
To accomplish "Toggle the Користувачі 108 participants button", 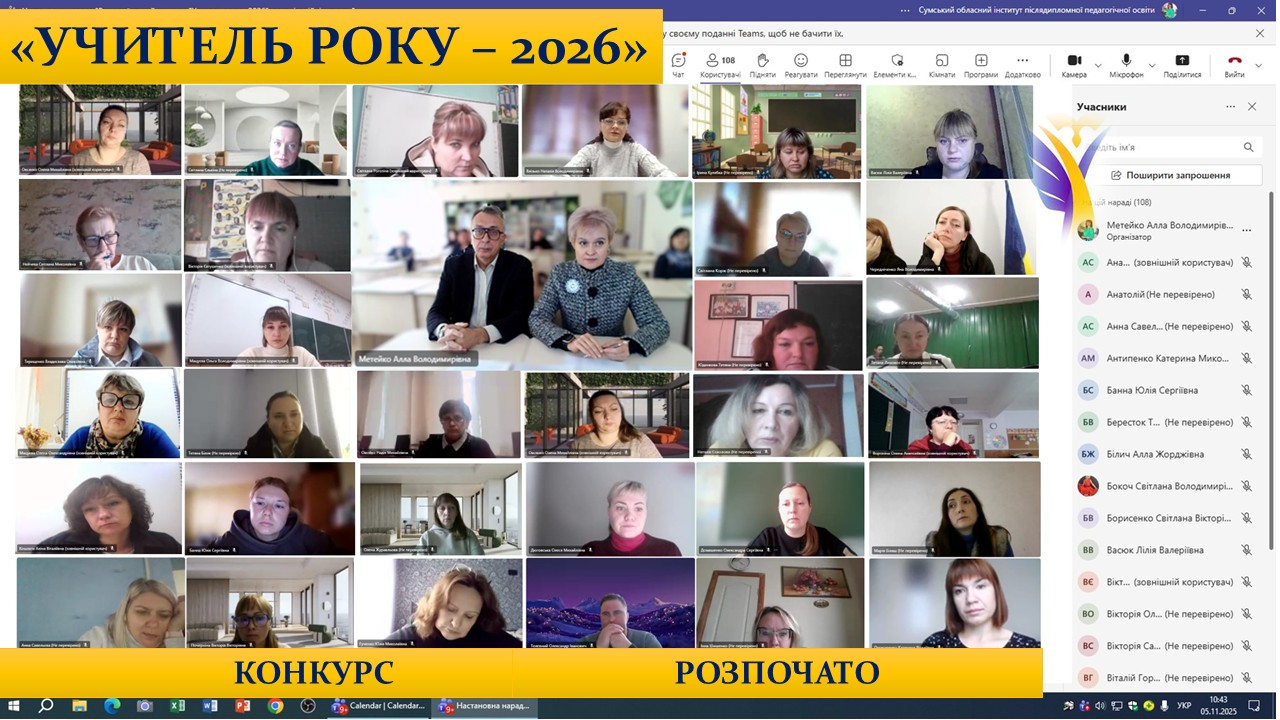I will pos(720,65).
